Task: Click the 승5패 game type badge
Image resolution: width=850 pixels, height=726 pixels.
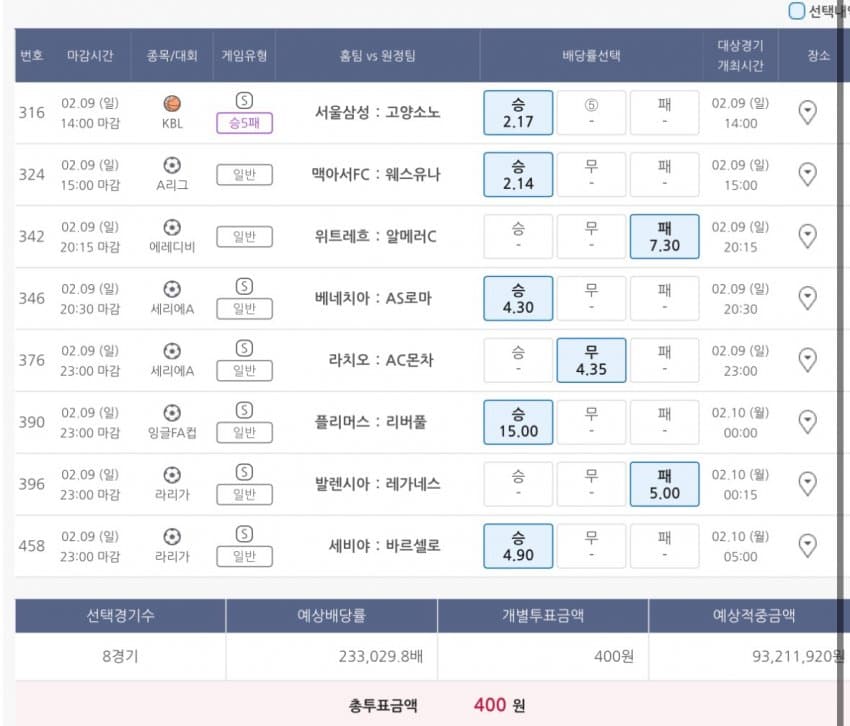Action: [x=244, y=123]
